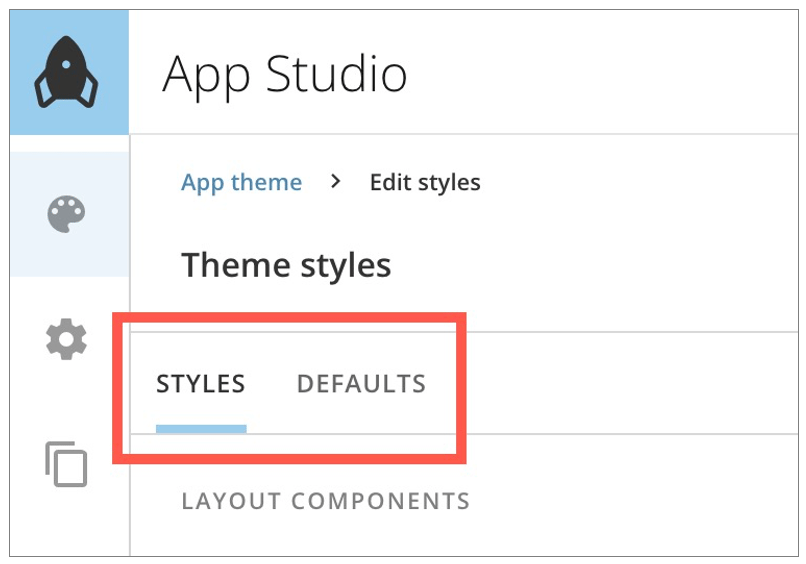Click the blue tile behind the rocket logo
This screenshot has width=806, height=564.
point(69,72)
